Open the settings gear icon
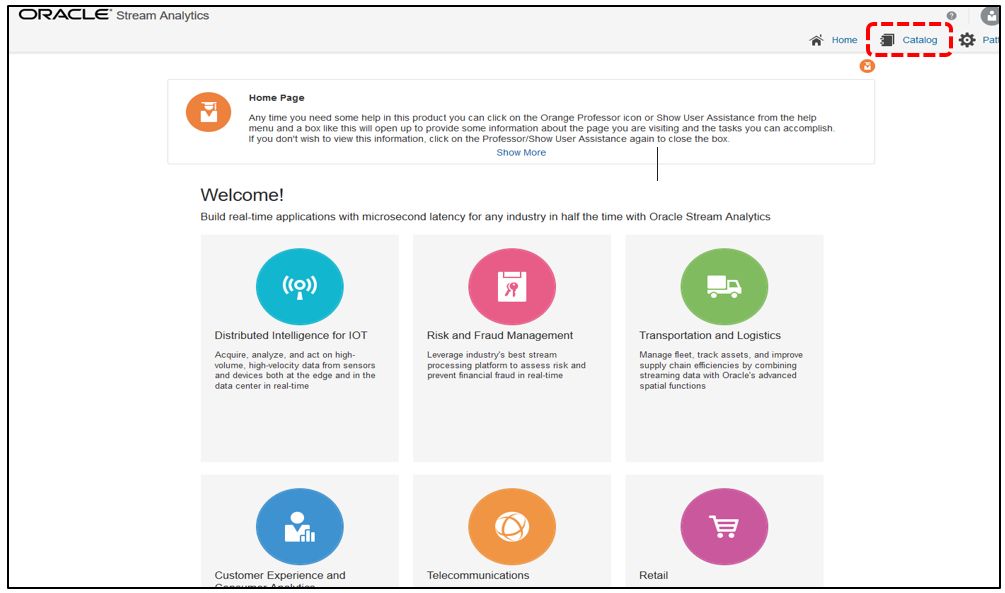 pyautogui.click(x=967, y=40)
